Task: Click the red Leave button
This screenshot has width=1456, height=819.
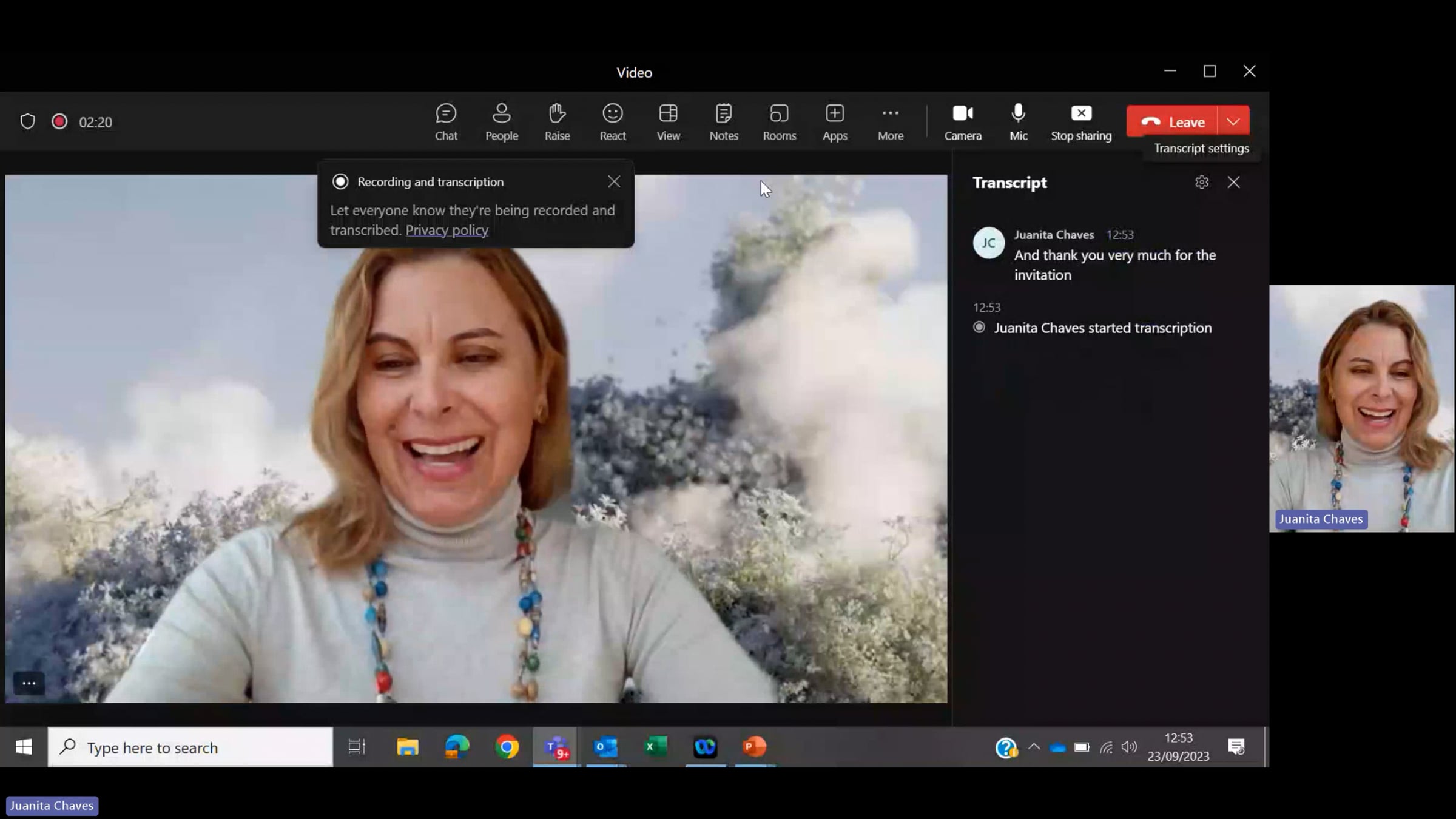Action: (x=1172, y=121)
